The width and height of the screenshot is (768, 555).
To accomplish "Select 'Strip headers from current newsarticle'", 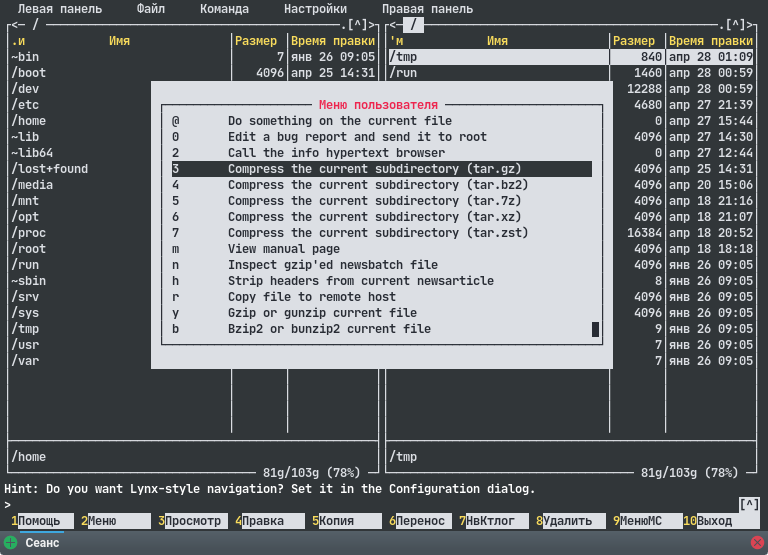I will (382, 281).
